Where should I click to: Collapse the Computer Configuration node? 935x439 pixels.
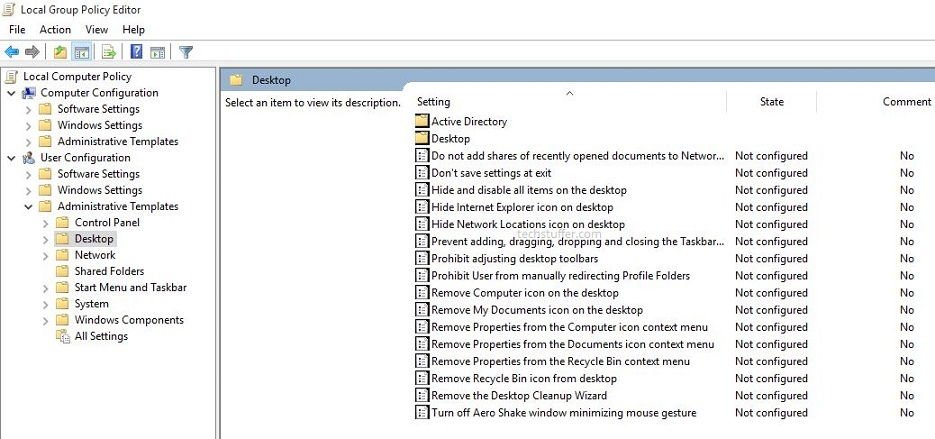[11, 93]
